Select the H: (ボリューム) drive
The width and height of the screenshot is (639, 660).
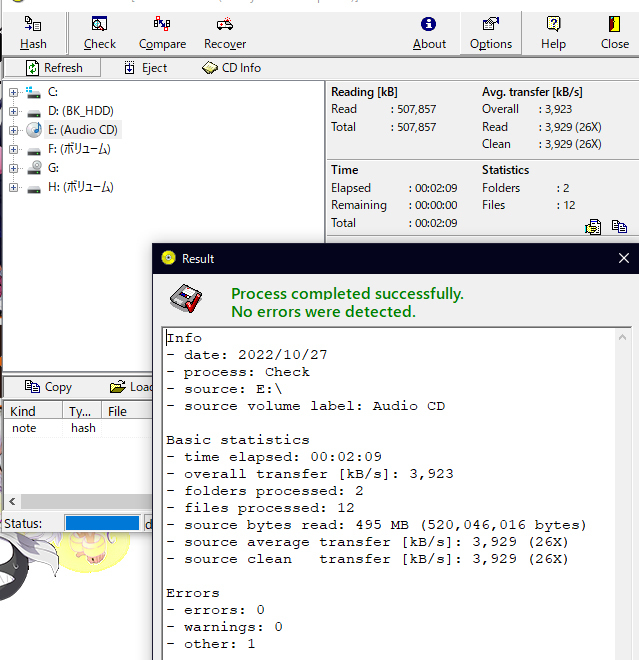click(80, 187)
